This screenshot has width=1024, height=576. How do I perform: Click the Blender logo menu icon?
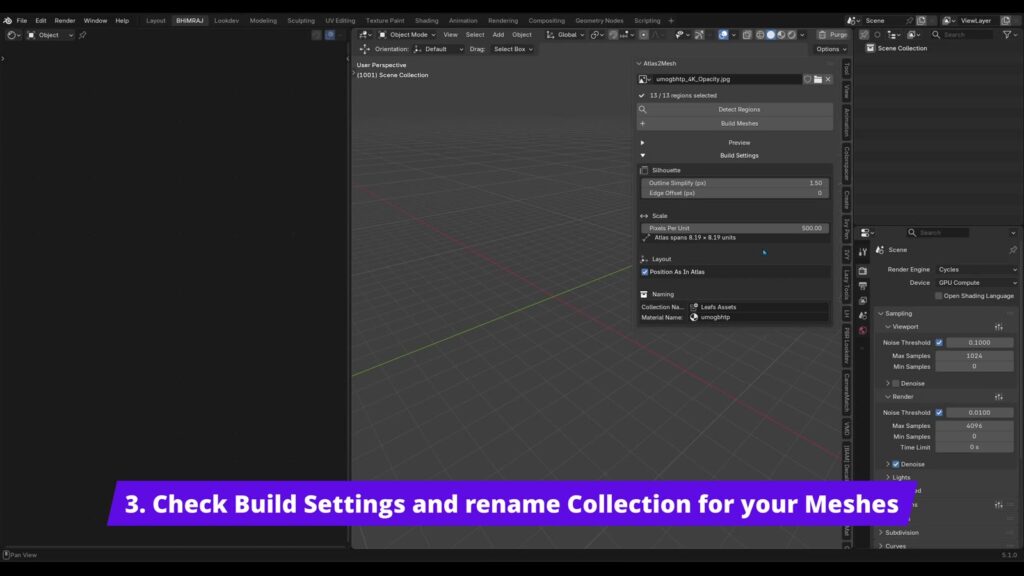pos(8,20)
